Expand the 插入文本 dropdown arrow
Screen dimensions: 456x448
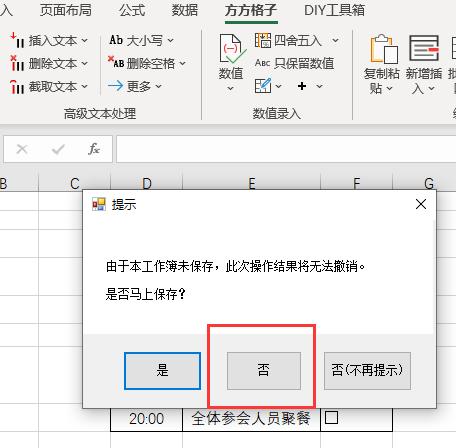click(84, 41)
